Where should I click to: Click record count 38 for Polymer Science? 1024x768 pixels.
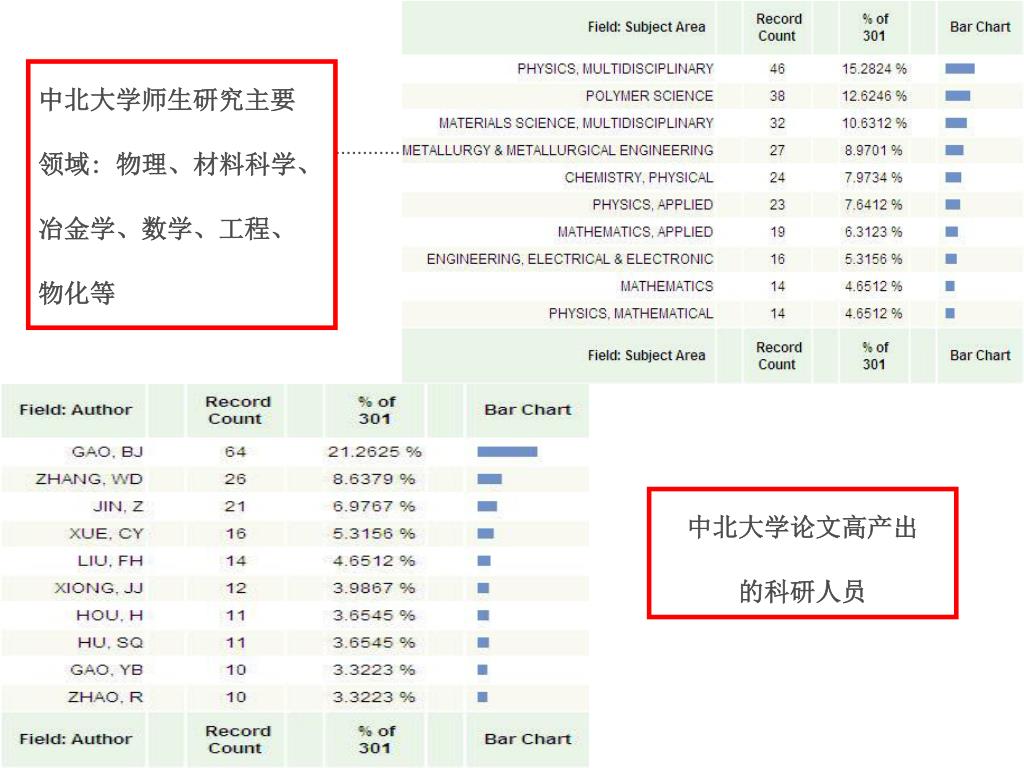pyautogui.click(x=777, y=96)
